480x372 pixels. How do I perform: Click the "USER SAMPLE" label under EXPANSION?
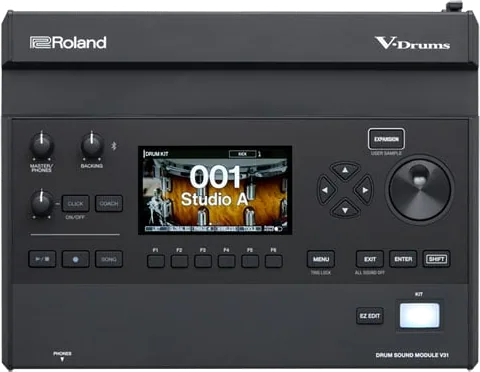[x=386, y=153]
